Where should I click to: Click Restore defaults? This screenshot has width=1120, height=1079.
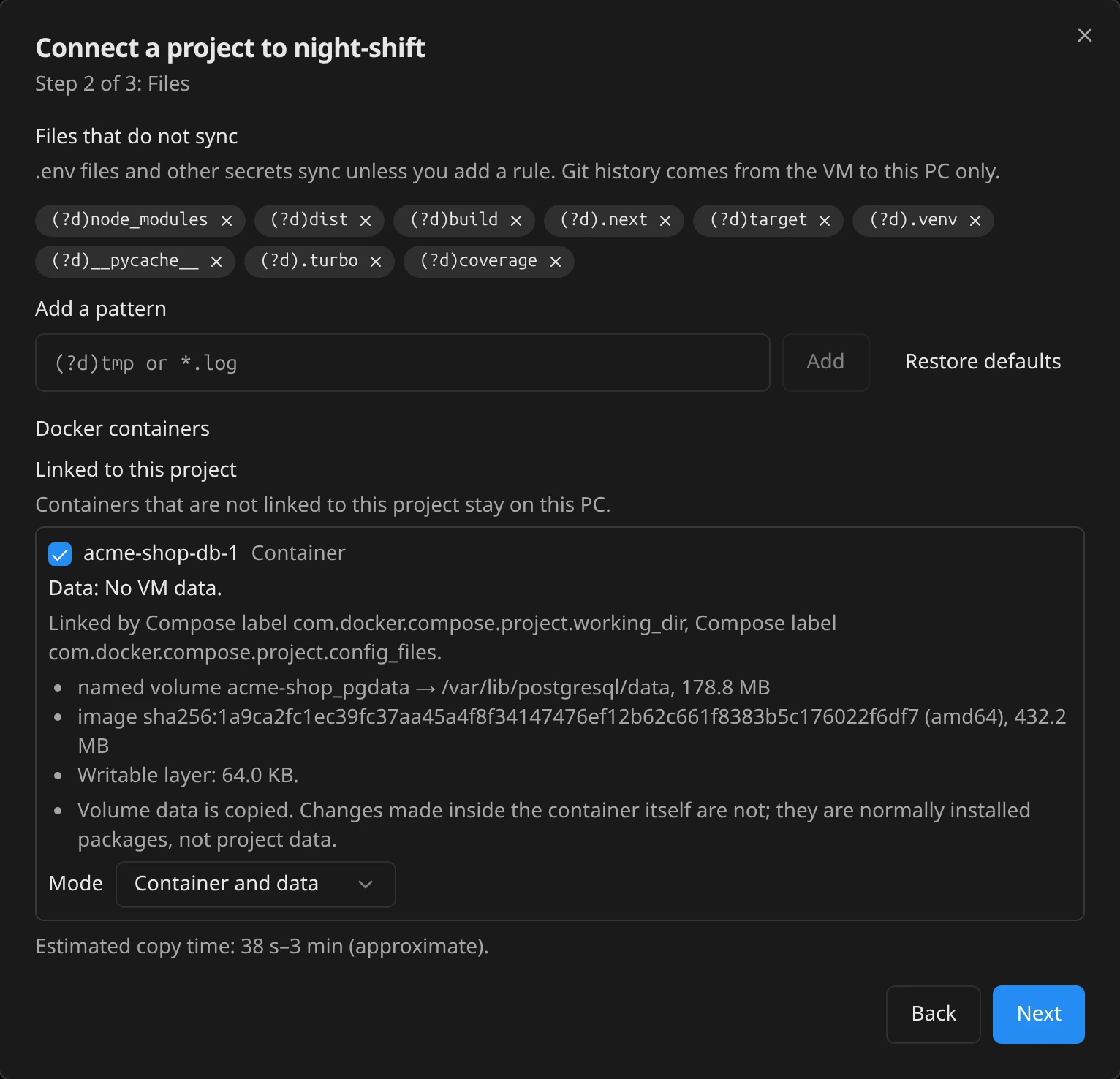[983, 362]
